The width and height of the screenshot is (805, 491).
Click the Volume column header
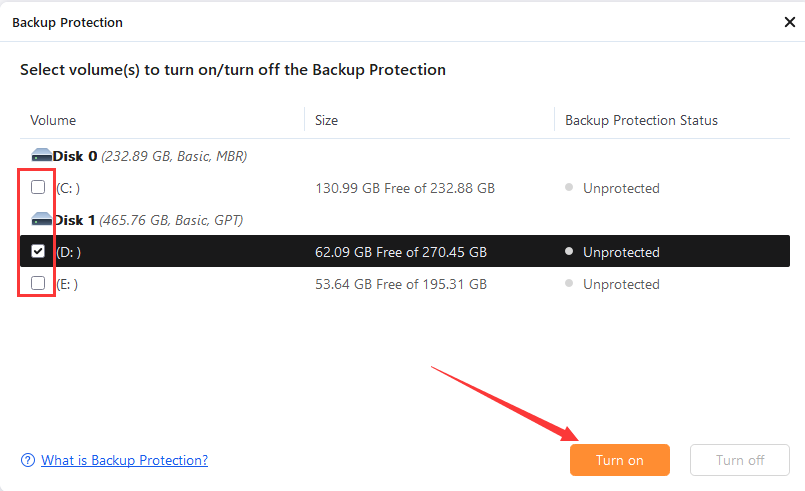(x=53, y=120)
